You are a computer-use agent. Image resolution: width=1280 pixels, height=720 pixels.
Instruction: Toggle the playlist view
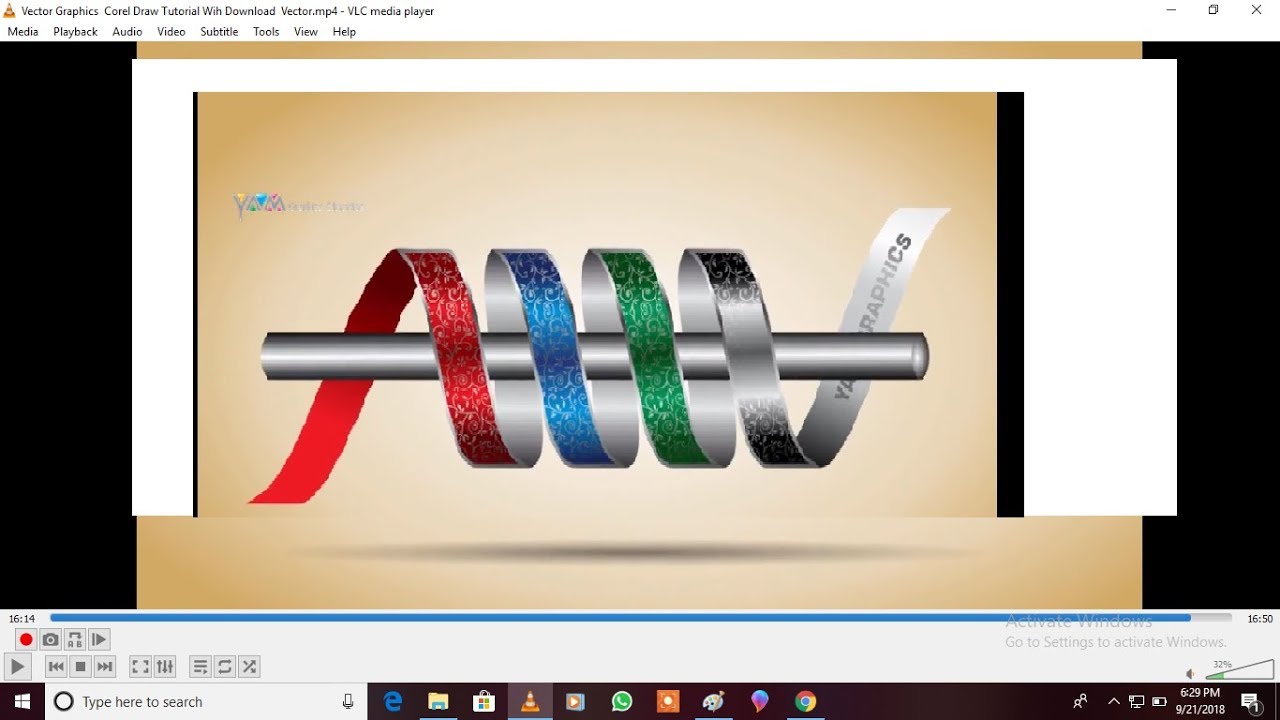200,666
